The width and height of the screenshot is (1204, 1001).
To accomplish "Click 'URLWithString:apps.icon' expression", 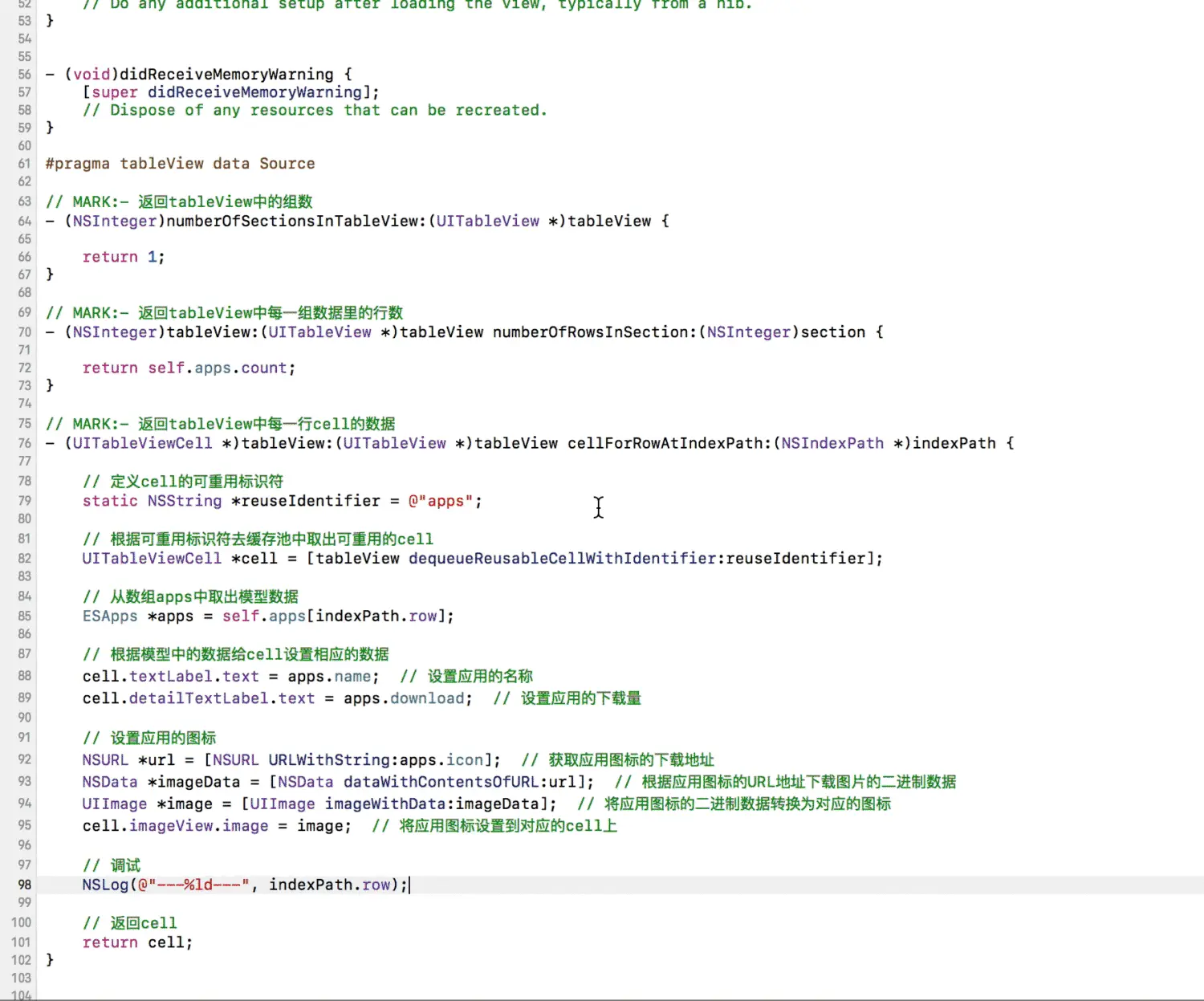I will click(376, 760).
